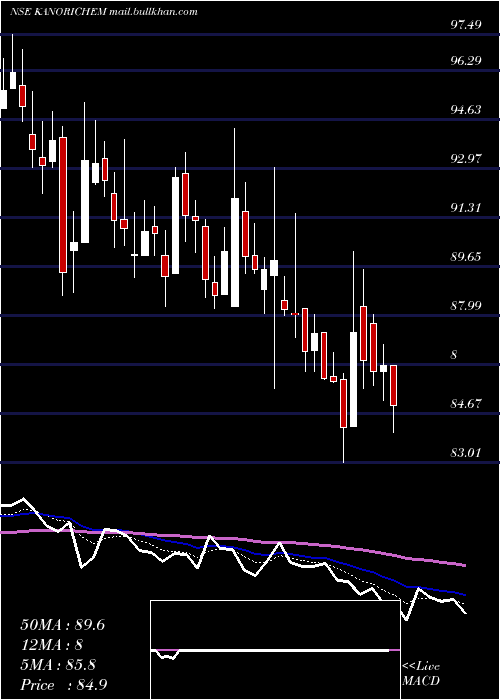The width and height of the screenshot is (500, 700).
Task: Click the 94.63 price axis label
Action: [466, 109]
